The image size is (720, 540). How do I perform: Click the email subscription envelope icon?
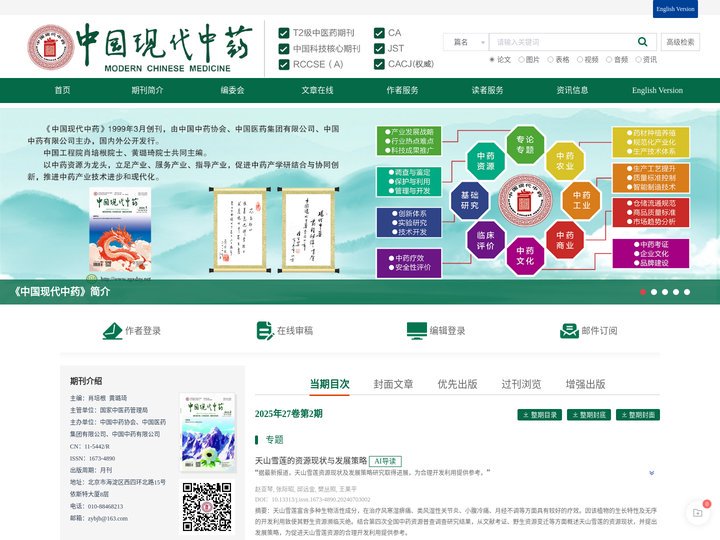pyautogui.click(x=569, y=331)
